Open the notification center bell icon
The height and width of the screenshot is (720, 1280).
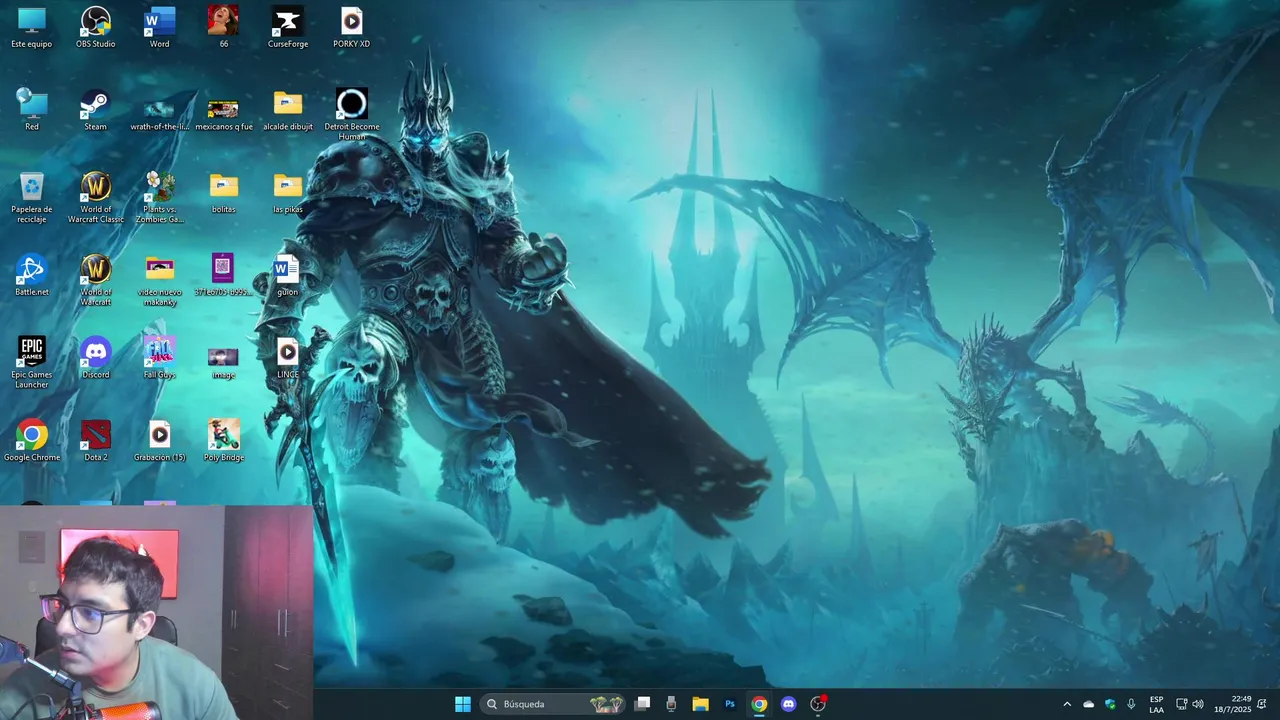(x=1262, y=704)
